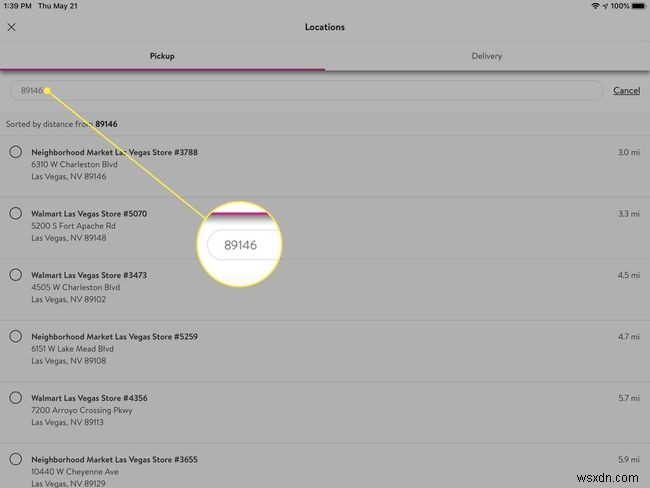Image resolution: width=650 pixels, height=488 pixels.
Task: Tap the Cancel link beside the search field
Action: tap(626, 90)
